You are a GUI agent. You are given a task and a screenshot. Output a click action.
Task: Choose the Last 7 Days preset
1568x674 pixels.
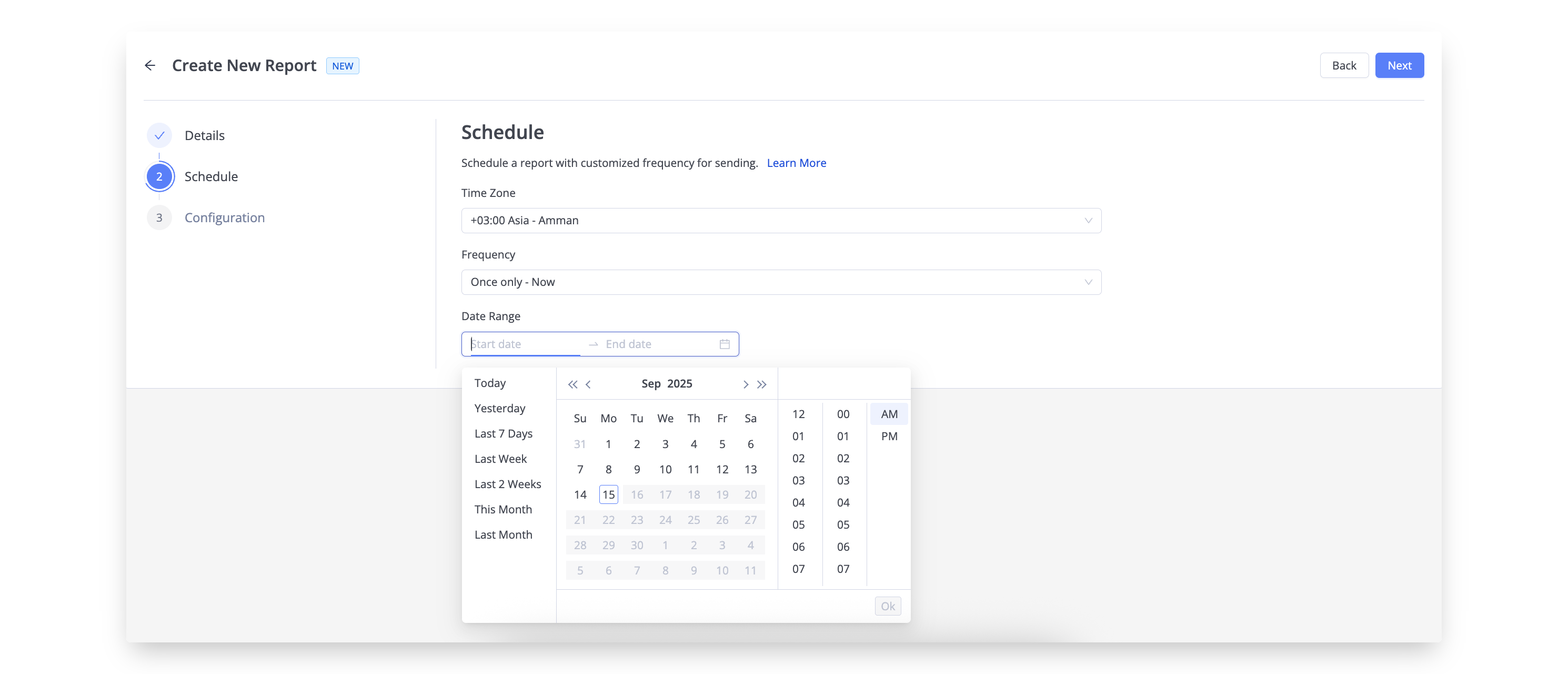coord(504,433)
